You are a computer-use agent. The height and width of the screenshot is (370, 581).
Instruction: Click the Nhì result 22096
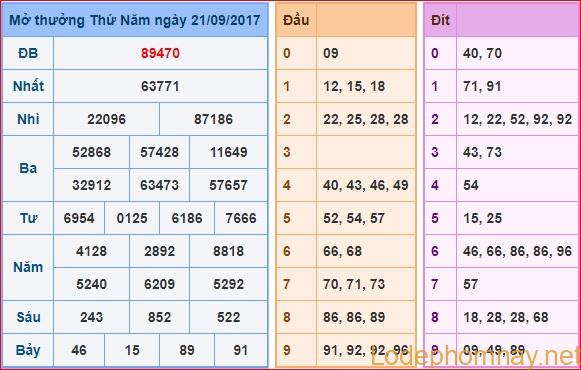pyautogui.click(x=107, y=119)
